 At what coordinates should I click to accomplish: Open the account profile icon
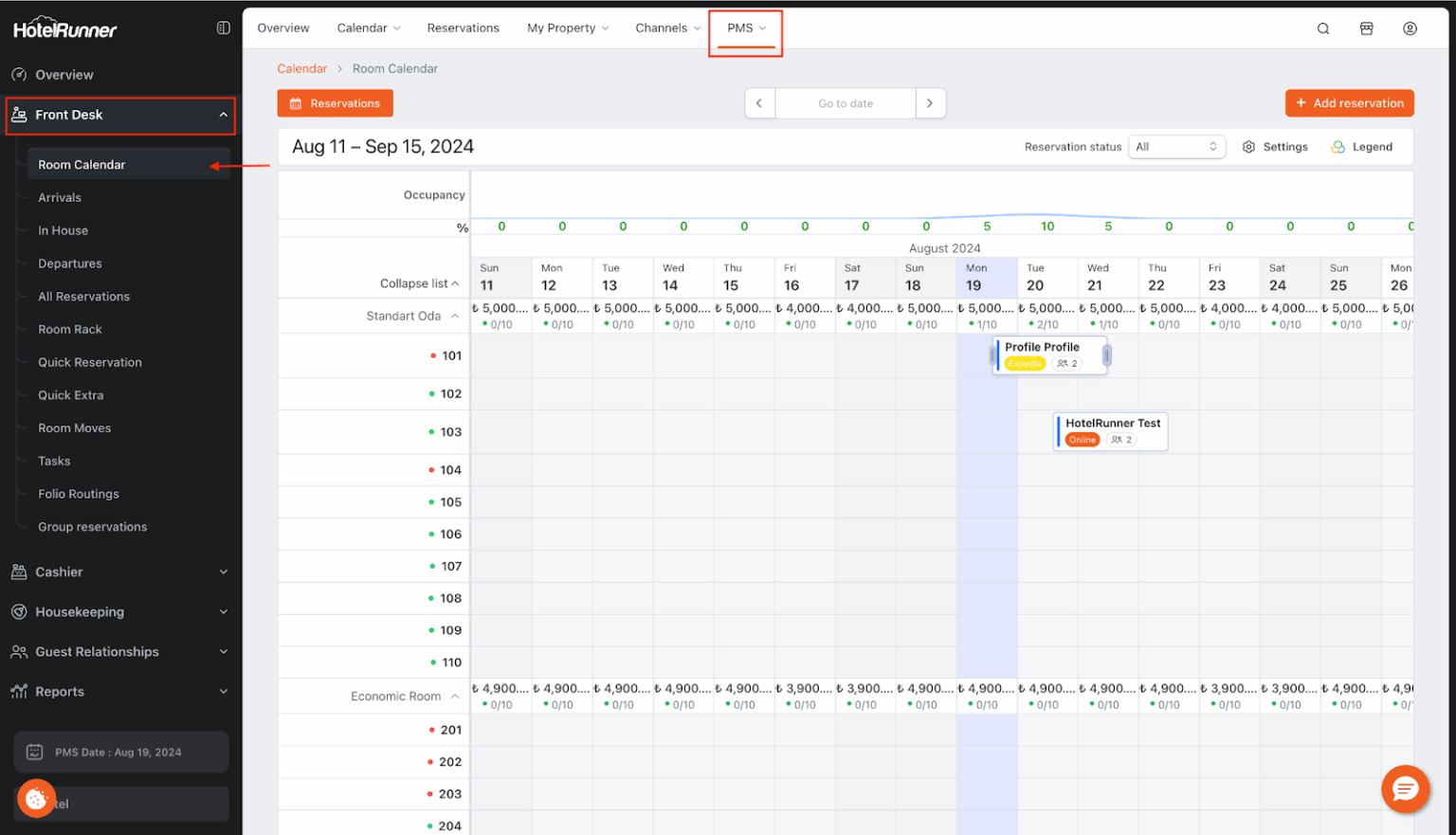tap(1410, 27)
